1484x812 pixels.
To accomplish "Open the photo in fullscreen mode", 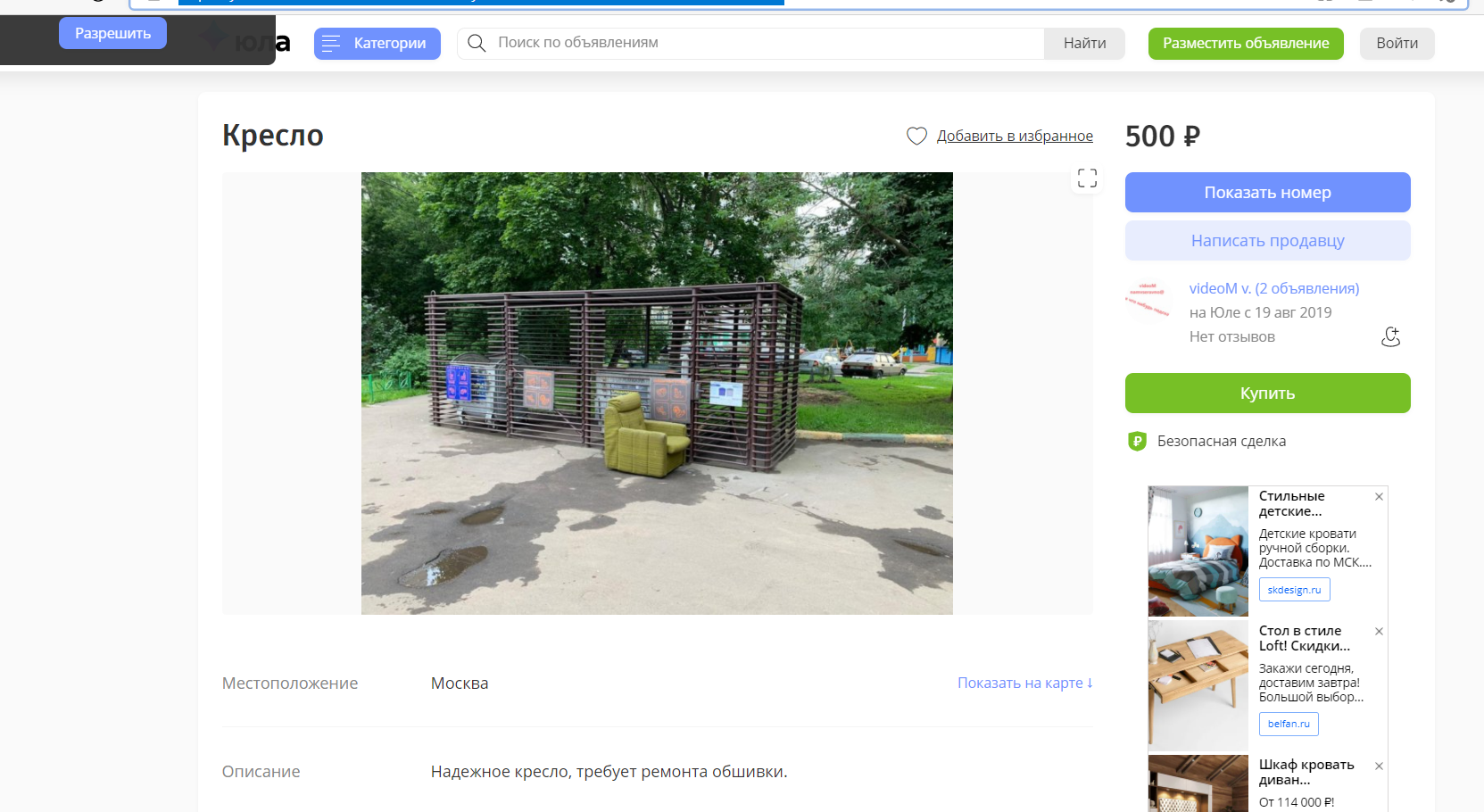I will [x=1087, y=178].
